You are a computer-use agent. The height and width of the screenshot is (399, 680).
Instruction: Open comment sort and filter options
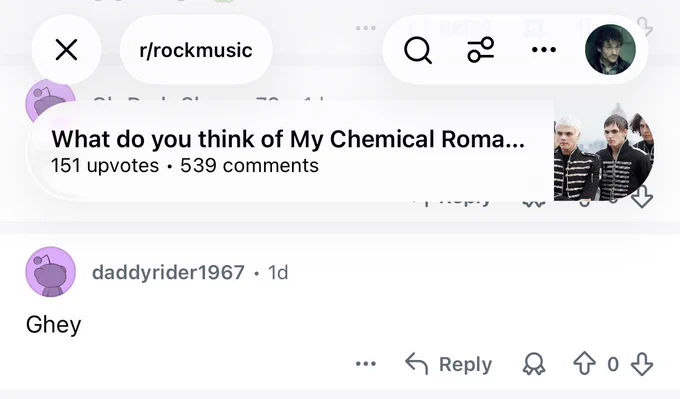pos(481,49)
